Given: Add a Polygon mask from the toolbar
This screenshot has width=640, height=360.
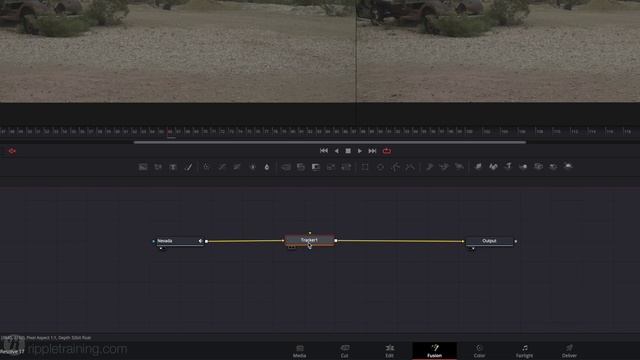Looking at the screenshot, I should (x=396, y=167).
